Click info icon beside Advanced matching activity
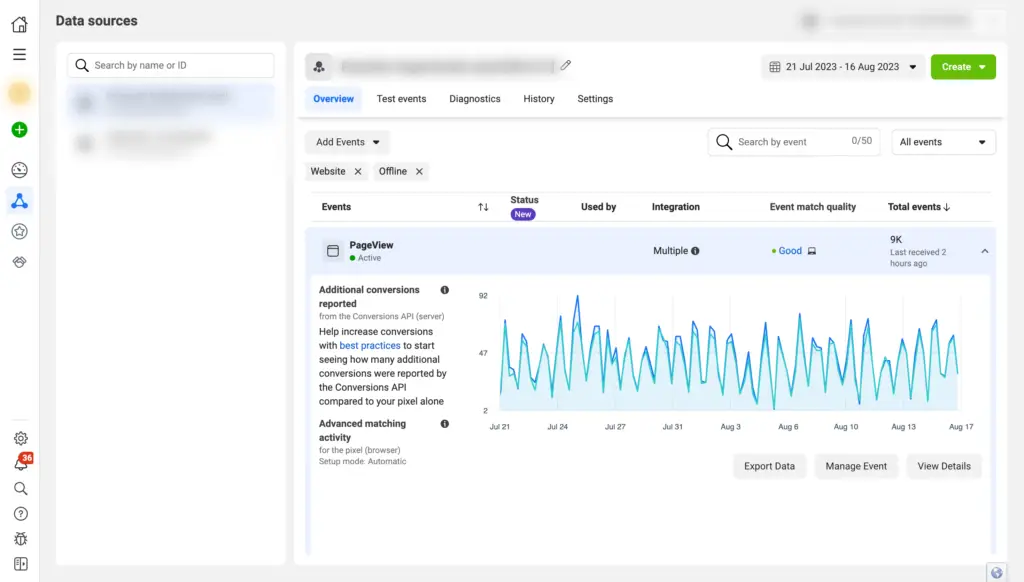Screen dimensions: 1024x582 [x=445, y=424]
